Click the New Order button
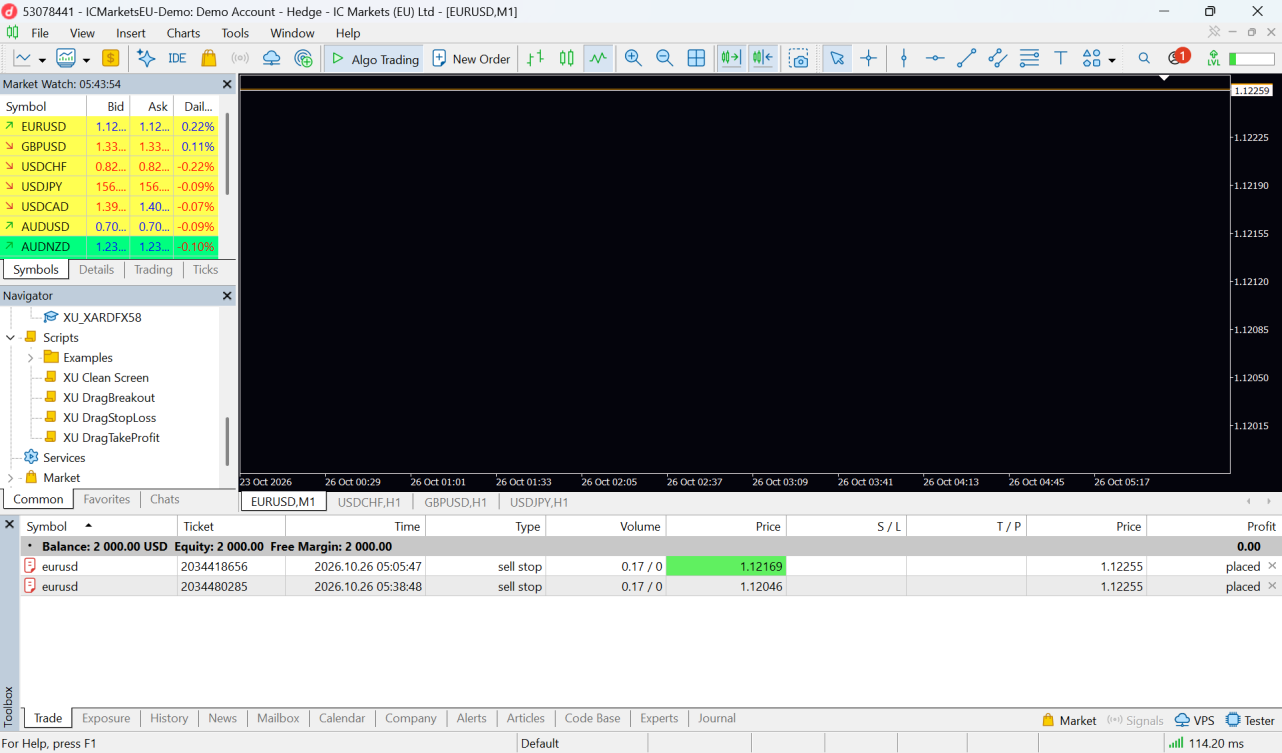Screen dimensions: 1282x753 [471, 59]
